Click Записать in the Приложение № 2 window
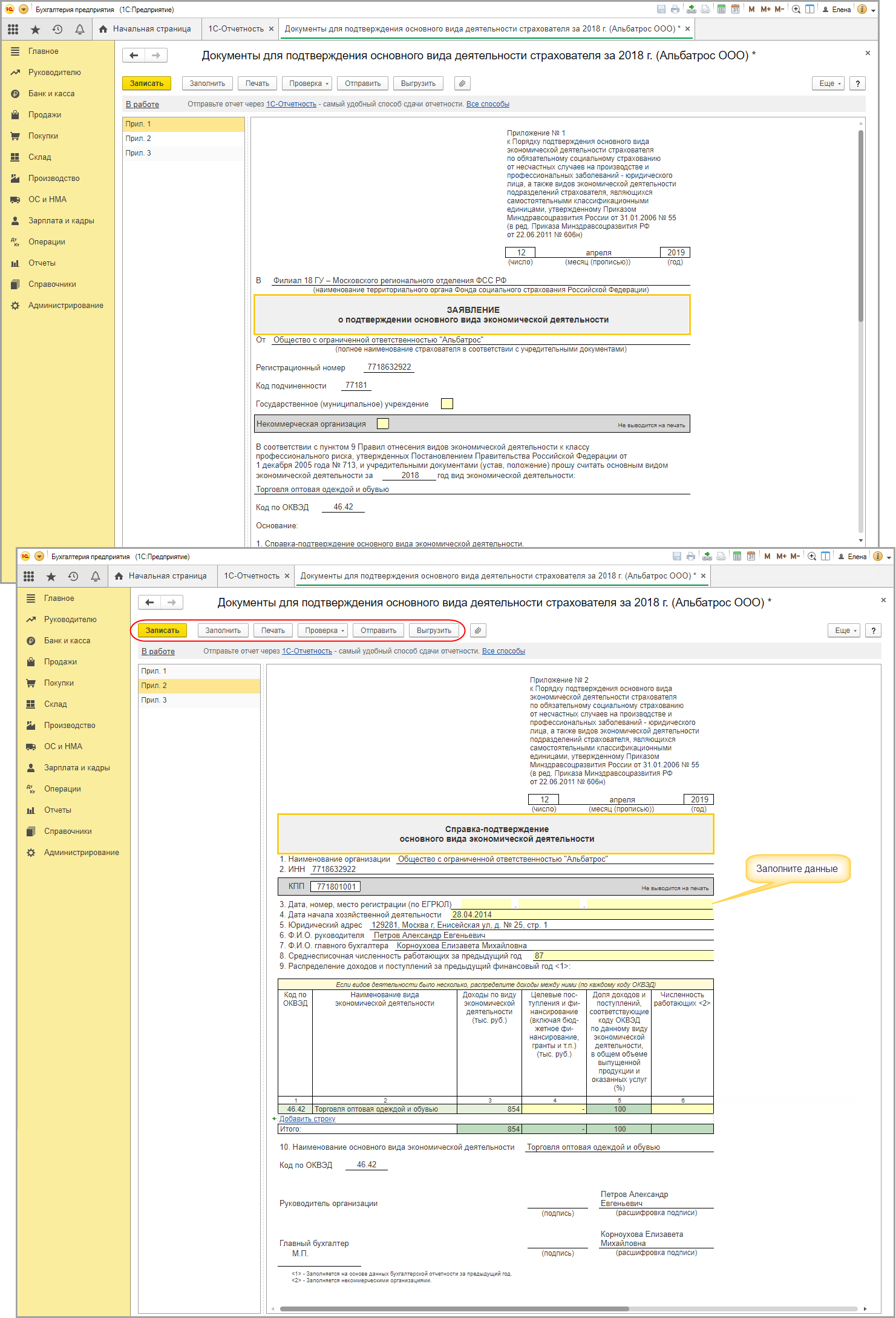The width and height of the screenshot is (896, 1318). [163, 631]
